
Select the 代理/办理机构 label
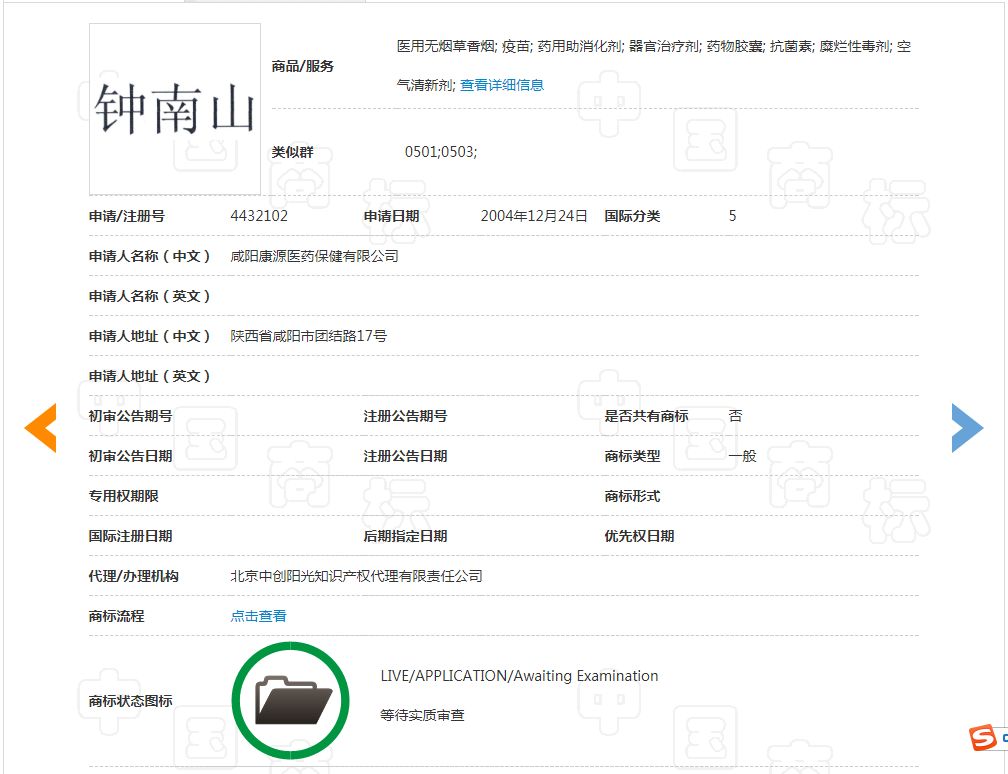(134, 576)
